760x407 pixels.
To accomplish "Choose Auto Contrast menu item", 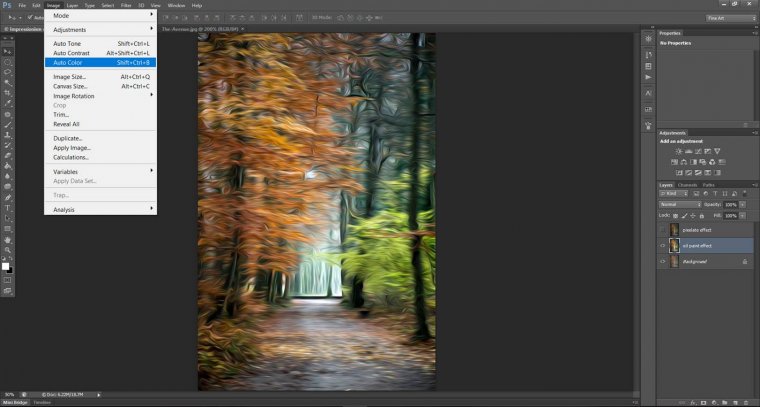I will point(100,53).
